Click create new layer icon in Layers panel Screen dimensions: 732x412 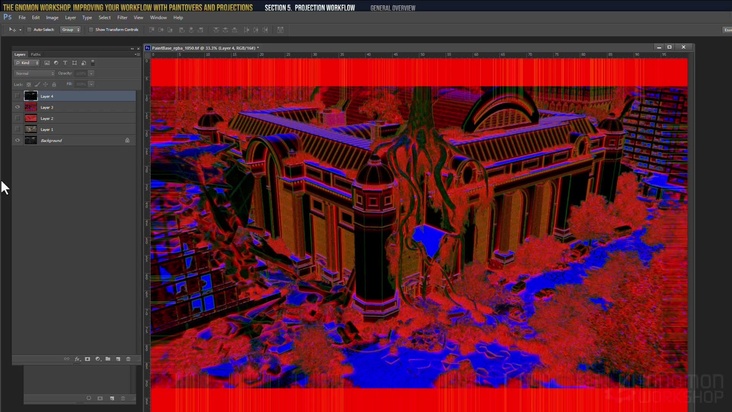pos(118,359)
